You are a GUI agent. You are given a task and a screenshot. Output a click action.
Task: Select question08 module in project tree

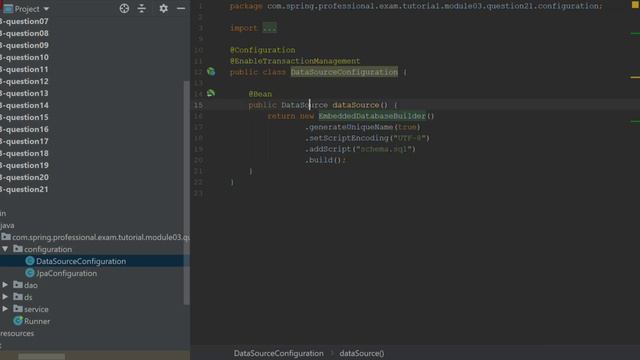(x=24, y=33)
